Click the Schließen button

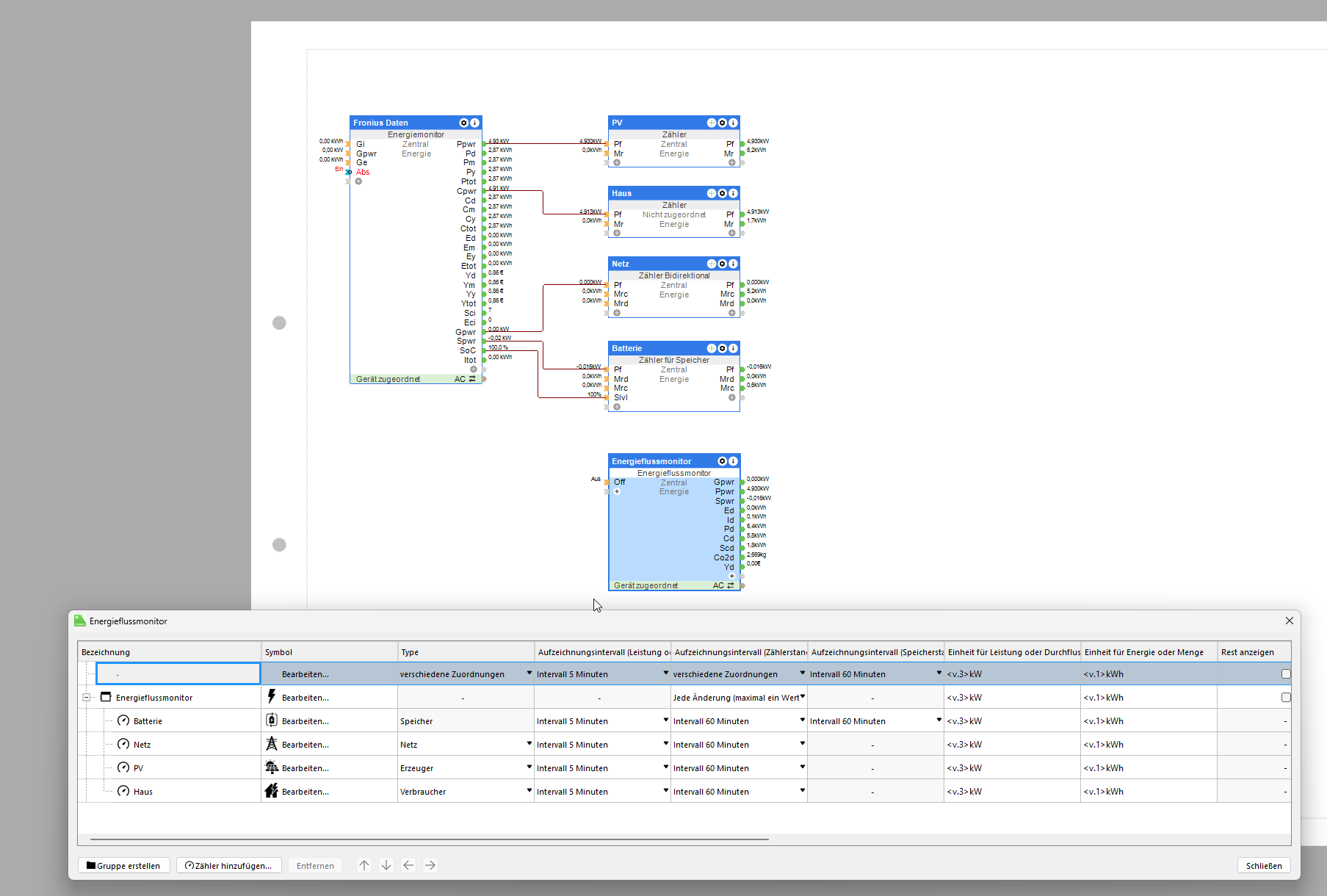pos(1264,865)
